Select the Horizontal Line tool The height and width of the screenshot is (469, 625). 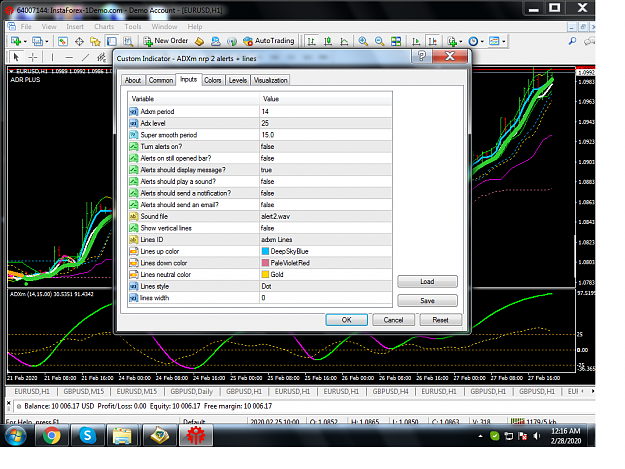(x=69, y=57)
